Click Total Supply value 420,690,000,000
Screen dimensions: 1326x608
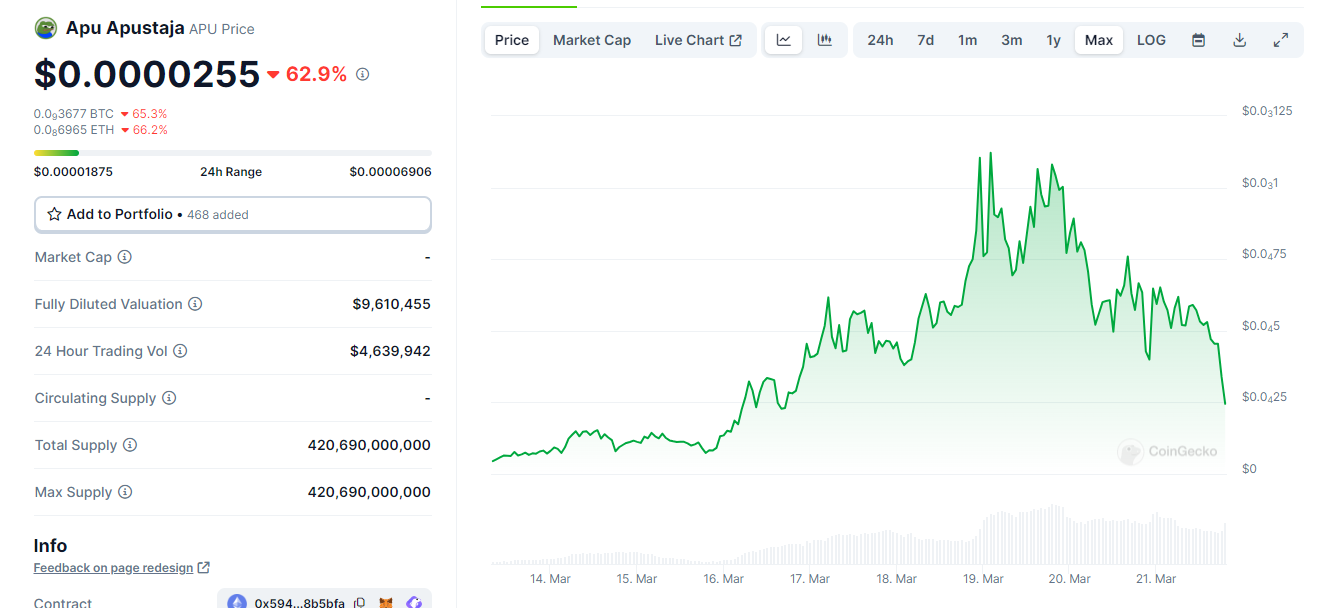click(369, 445)
